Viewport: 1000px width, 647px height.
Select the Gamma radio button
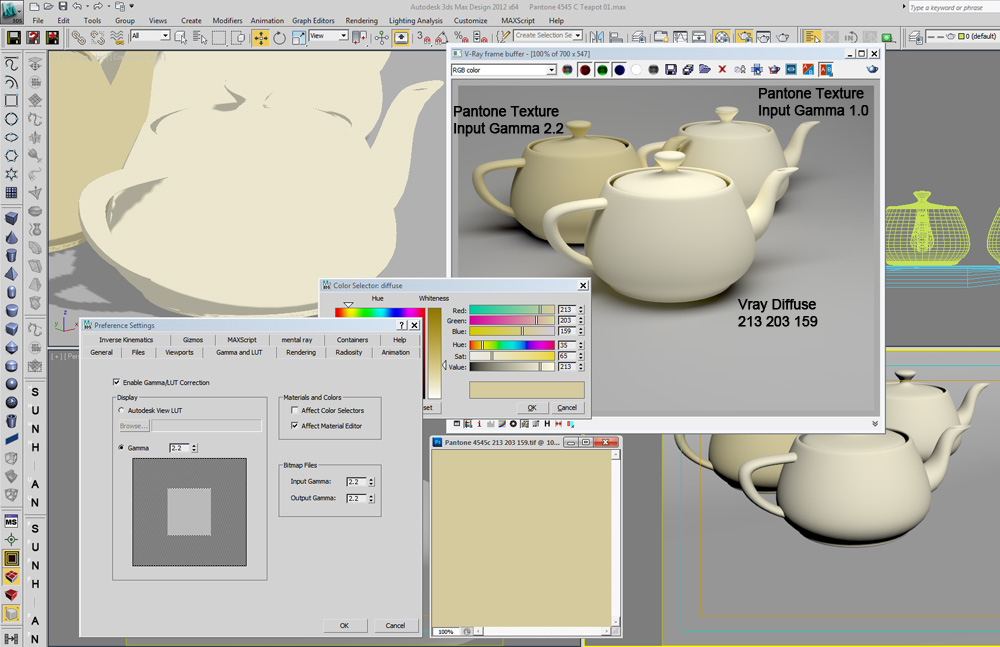pos(121,448)
